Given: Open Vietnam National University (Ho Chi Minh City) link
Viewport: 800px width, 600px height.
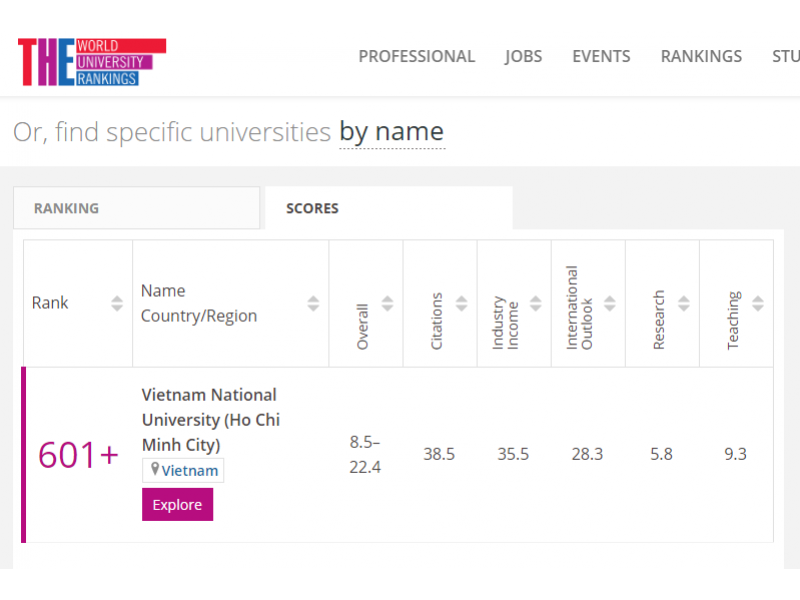Looking at the screenshot, I should (x=210, y=420).
